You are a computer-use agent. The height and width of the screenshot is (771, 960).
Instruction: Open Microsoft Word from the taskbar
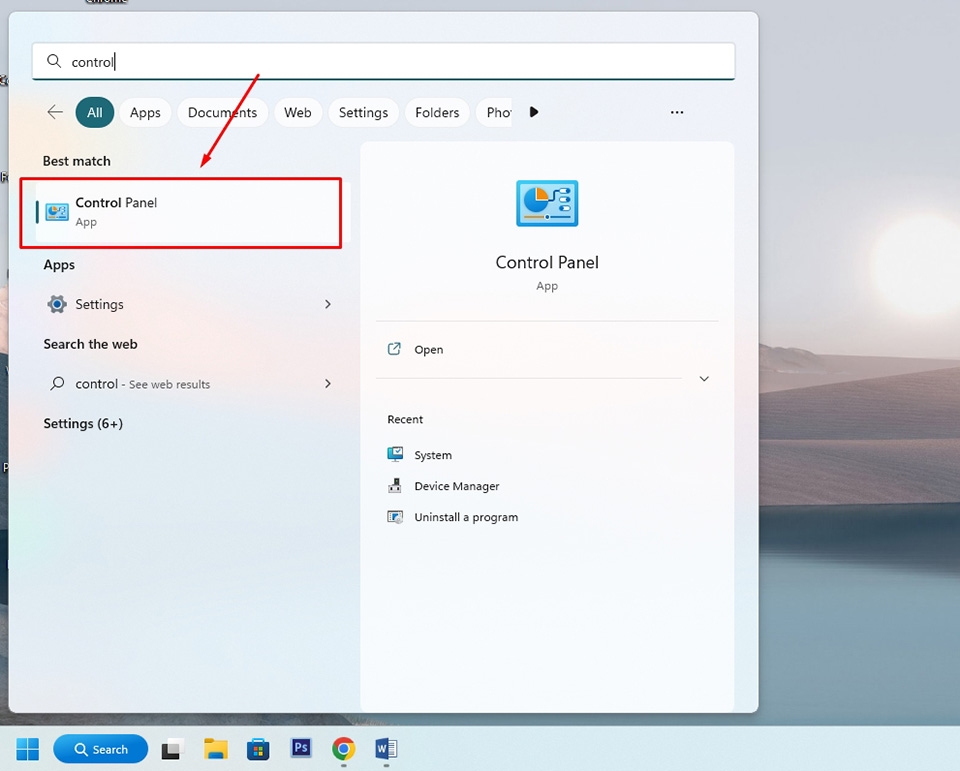click(386, 748)
